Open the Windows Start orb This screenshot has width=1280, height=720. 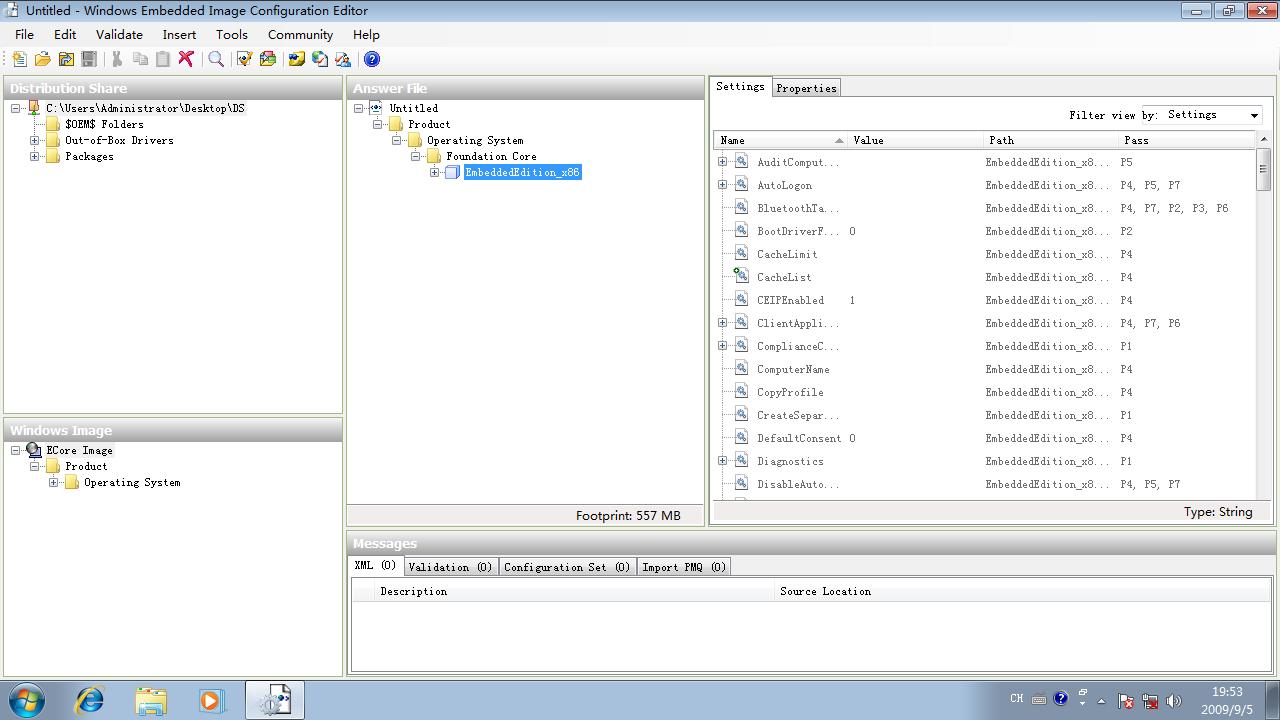pyautogui.click(x=26, y=700)
